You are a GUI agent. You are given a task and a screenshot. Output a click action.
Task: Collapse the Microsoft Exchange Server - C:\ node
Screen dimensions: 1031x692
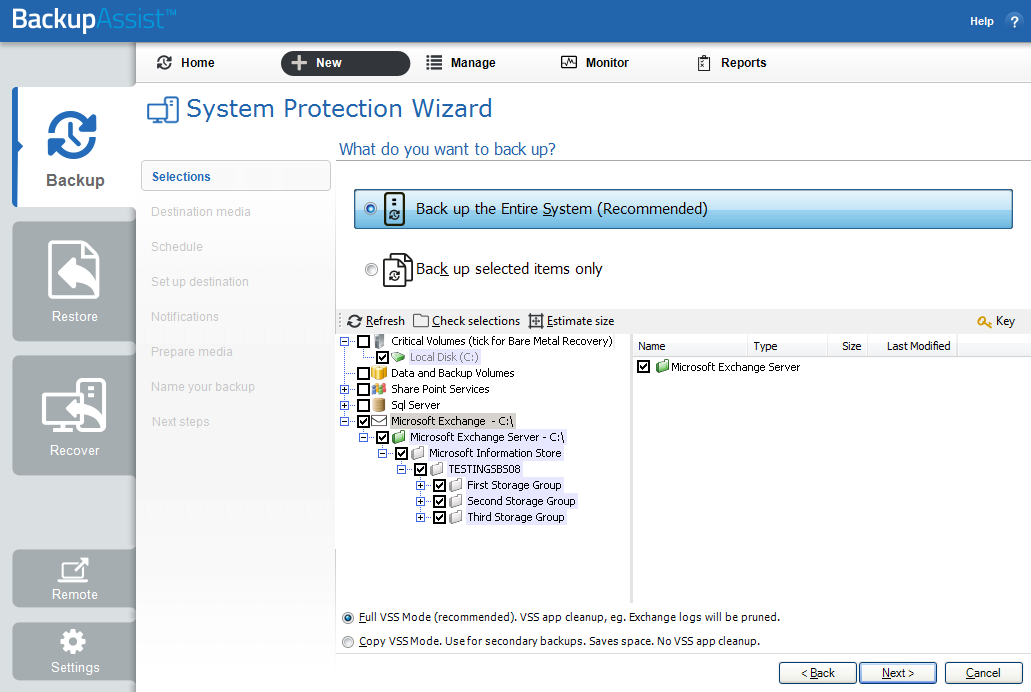click(x=363, y=437)
